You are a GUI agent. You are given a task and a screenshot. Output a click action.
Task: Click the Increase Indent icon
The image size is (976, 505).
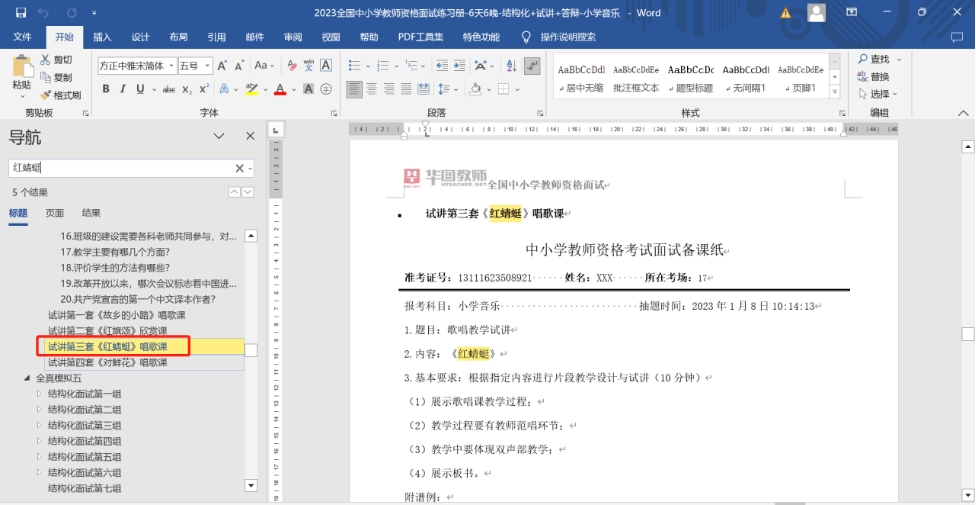click(x=460, y=65)
